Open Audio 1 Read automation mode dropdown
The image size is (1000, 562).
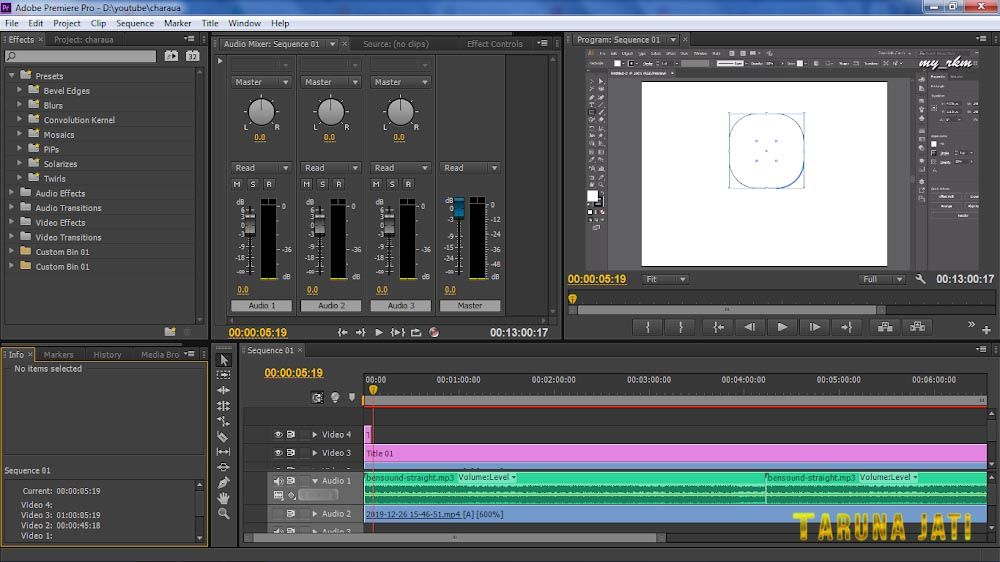(x=261, y=168)
